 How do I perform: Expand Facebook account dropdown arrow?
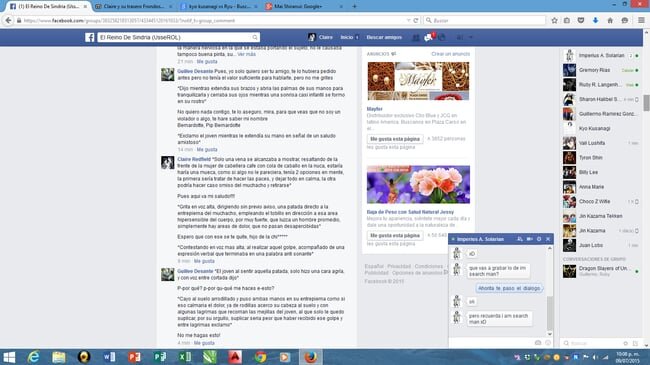pos(471,37)
